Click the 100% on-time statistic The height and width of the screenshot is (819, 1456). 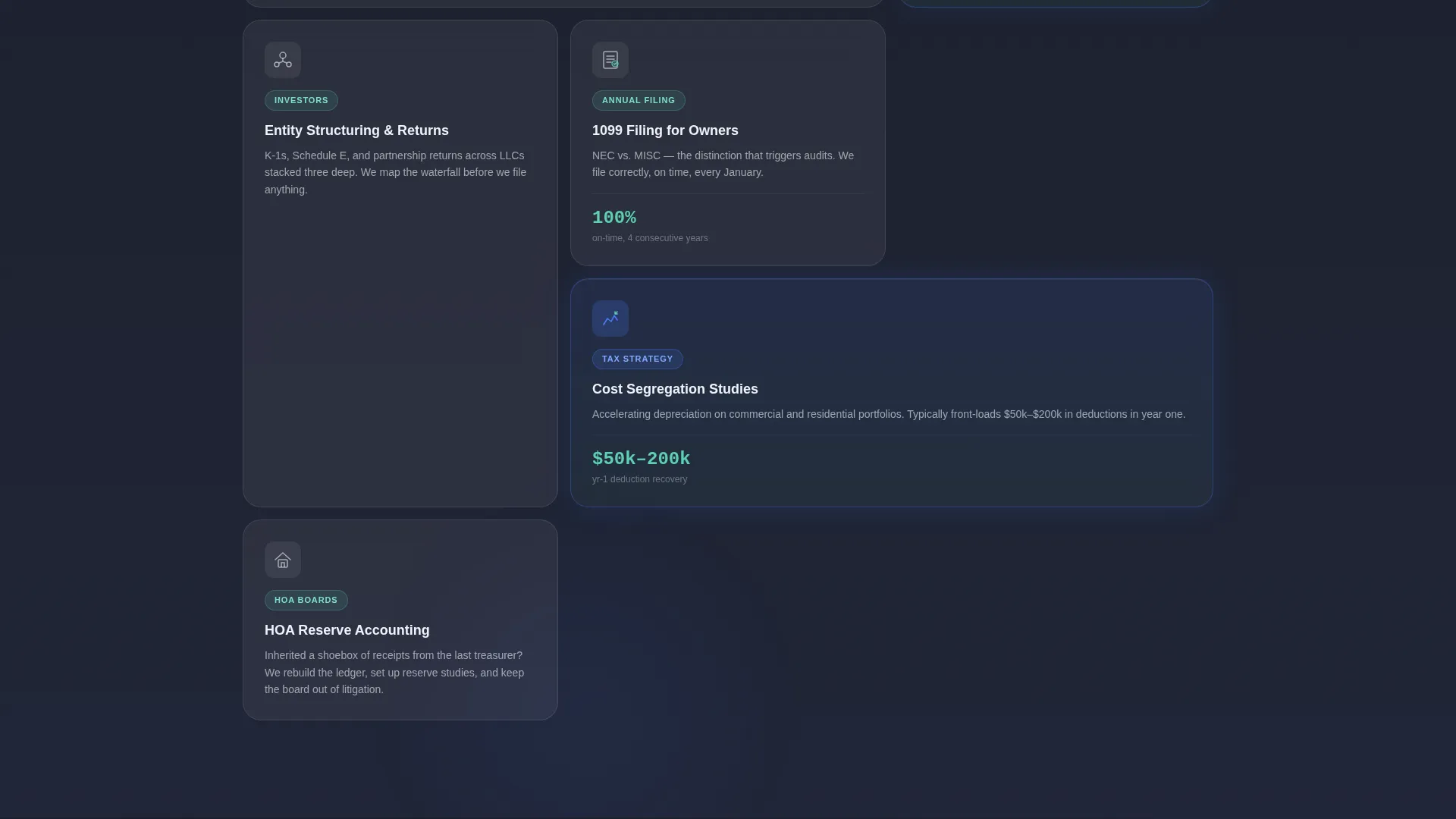(614, 218)
